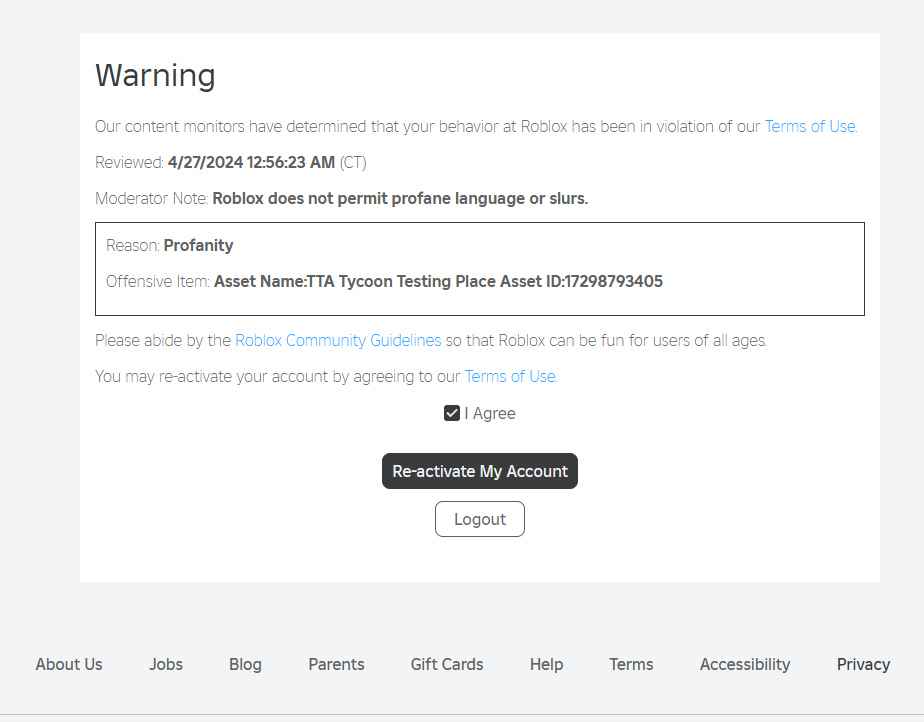
Task: Open the Help page from the footer
Action: 546,664
